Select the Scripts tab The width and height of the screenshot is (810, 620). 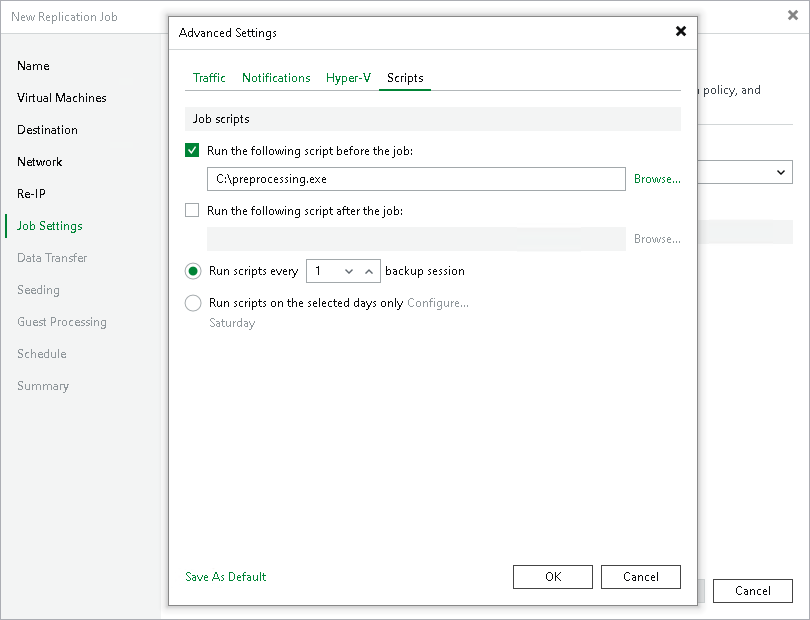point(405,78)
